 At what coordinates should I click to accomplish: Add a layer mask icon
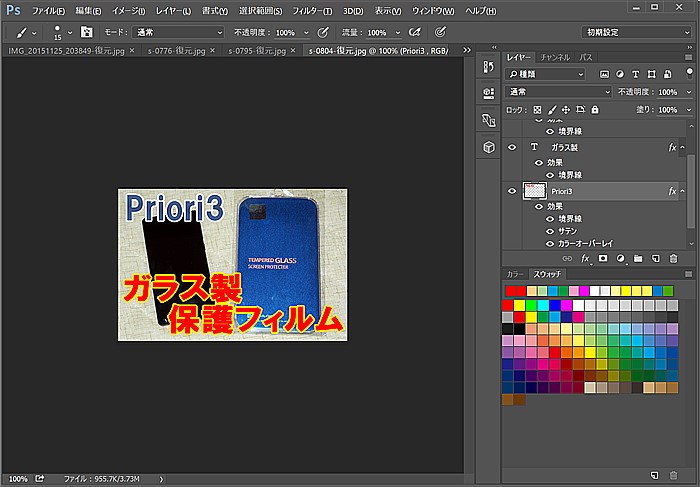603,258
